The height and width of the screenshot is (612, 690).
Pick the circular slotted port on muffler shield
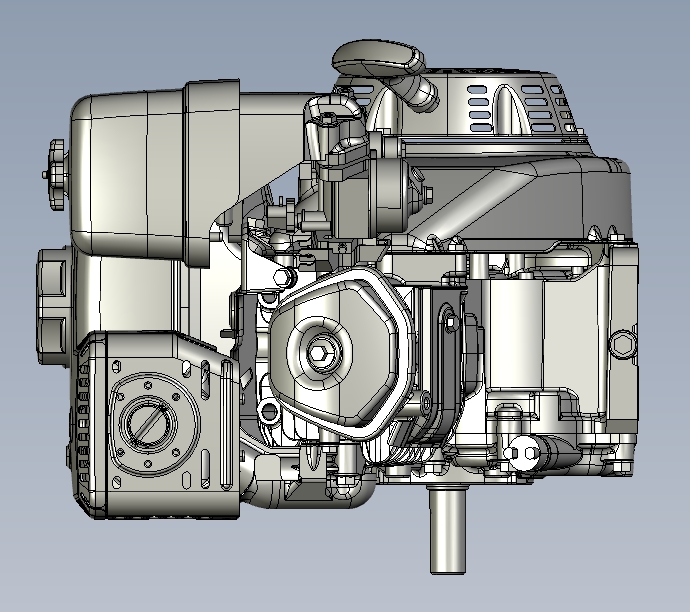click(x=148, y=424)
